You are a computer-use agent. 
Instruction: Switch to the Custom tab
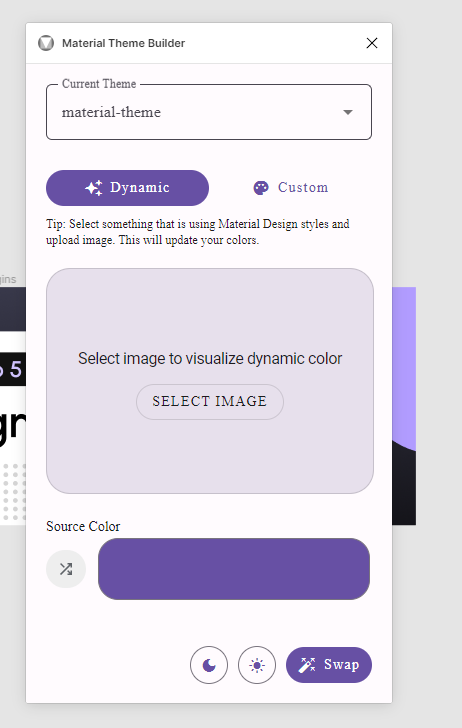coord(291,188)
